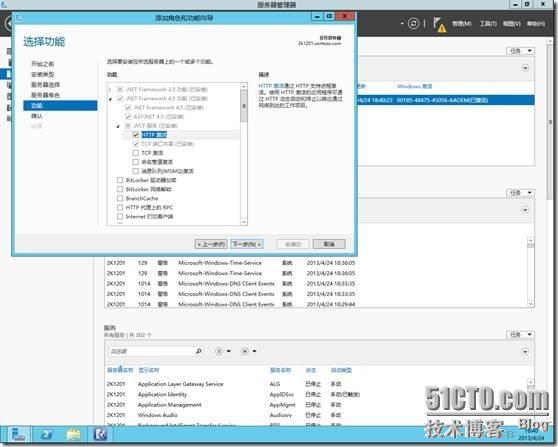Sort services by 启动类型 column header
The width and height of the screenshot is (558, 447).
(341, 370)
